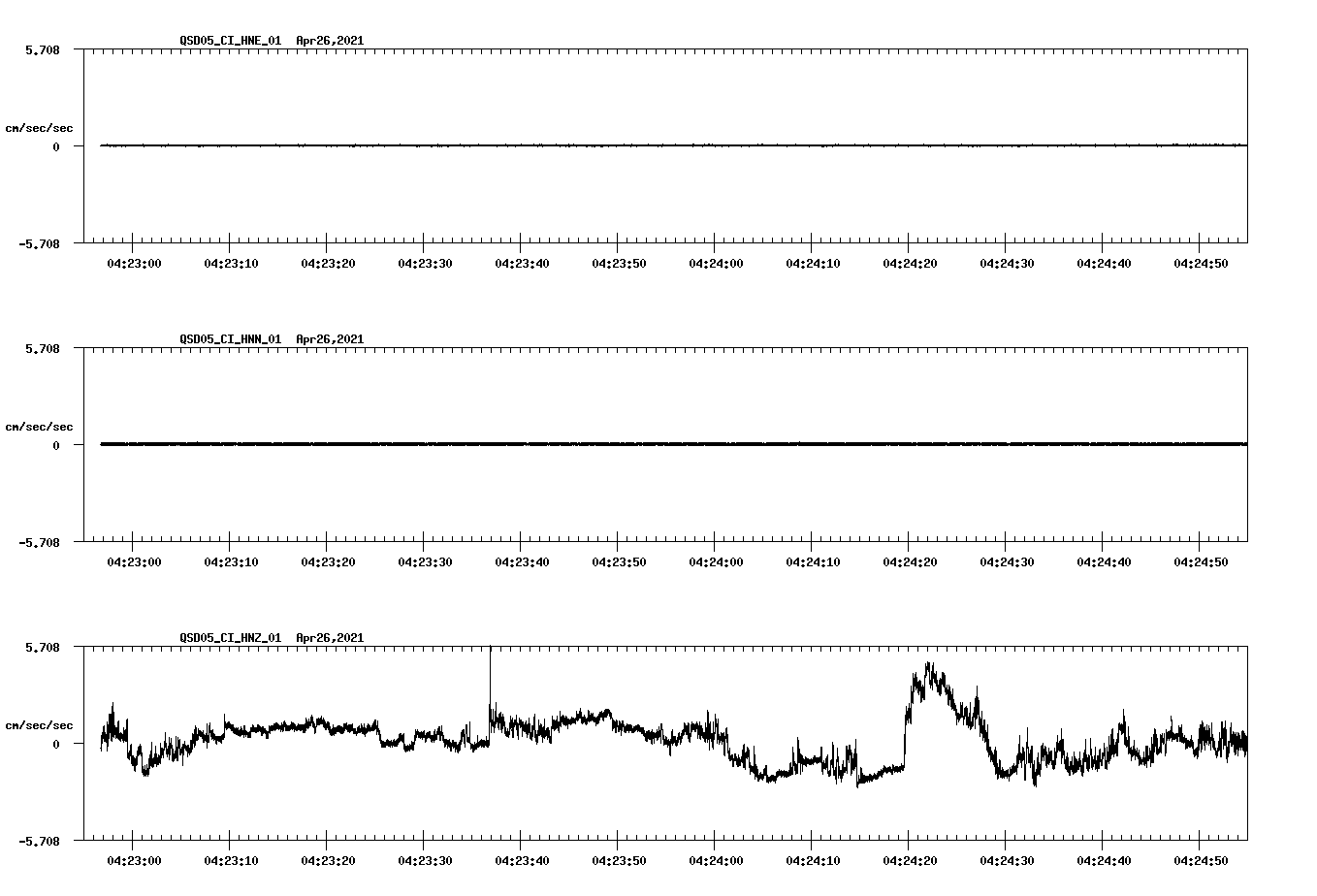Click the cm/sec/sec axis label on top plot
Image resolution: width=1317 pixels, height=896 pixels.
click(x=41, y=127)
